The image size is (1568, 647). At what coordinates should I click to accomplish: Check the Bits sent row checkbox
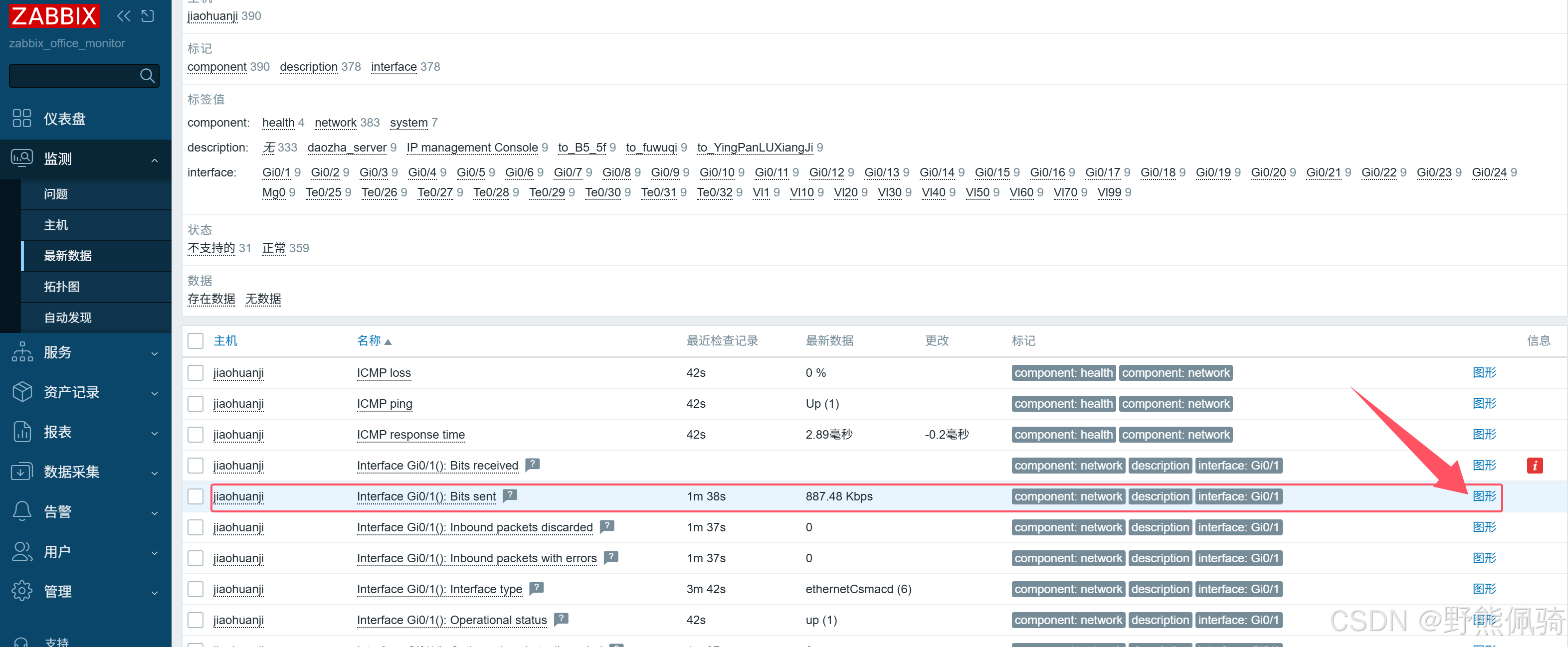coord(196,496)
